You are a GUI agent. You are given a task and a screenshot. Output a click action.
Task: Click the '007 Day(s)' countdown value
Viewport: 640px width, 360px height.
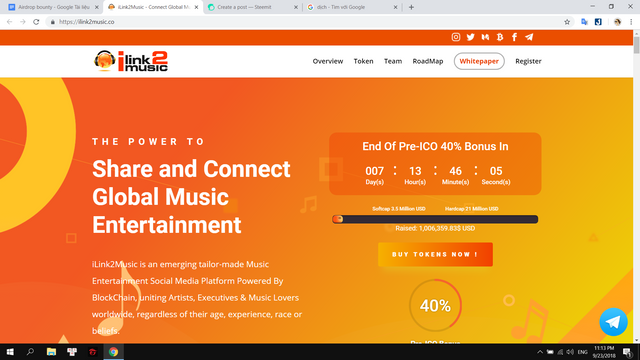374,176
